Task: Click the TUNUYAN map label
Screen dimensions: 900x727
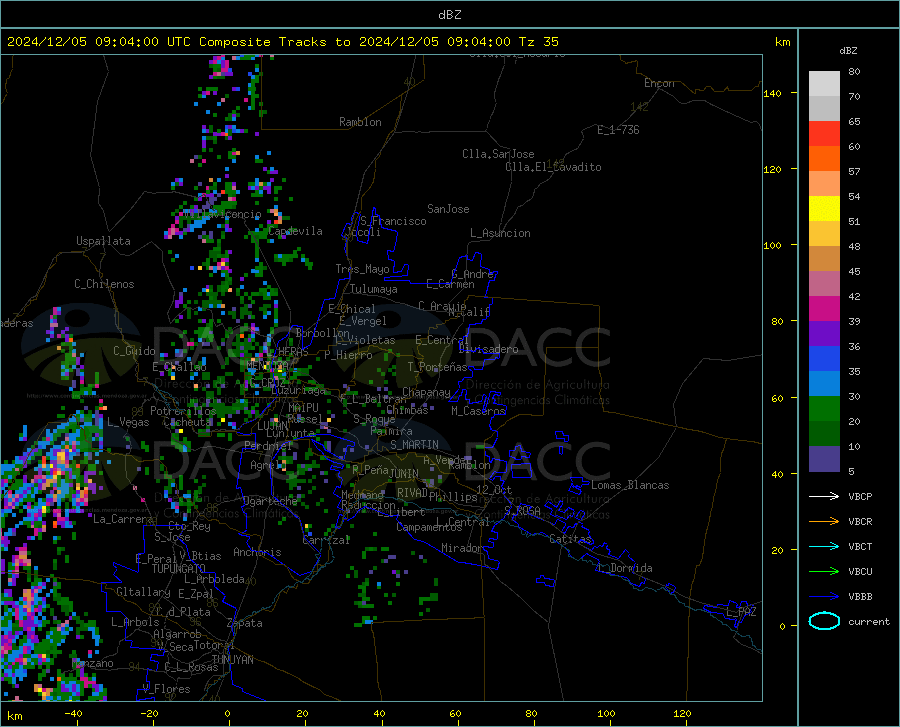Action: click(x=232, y=660)
